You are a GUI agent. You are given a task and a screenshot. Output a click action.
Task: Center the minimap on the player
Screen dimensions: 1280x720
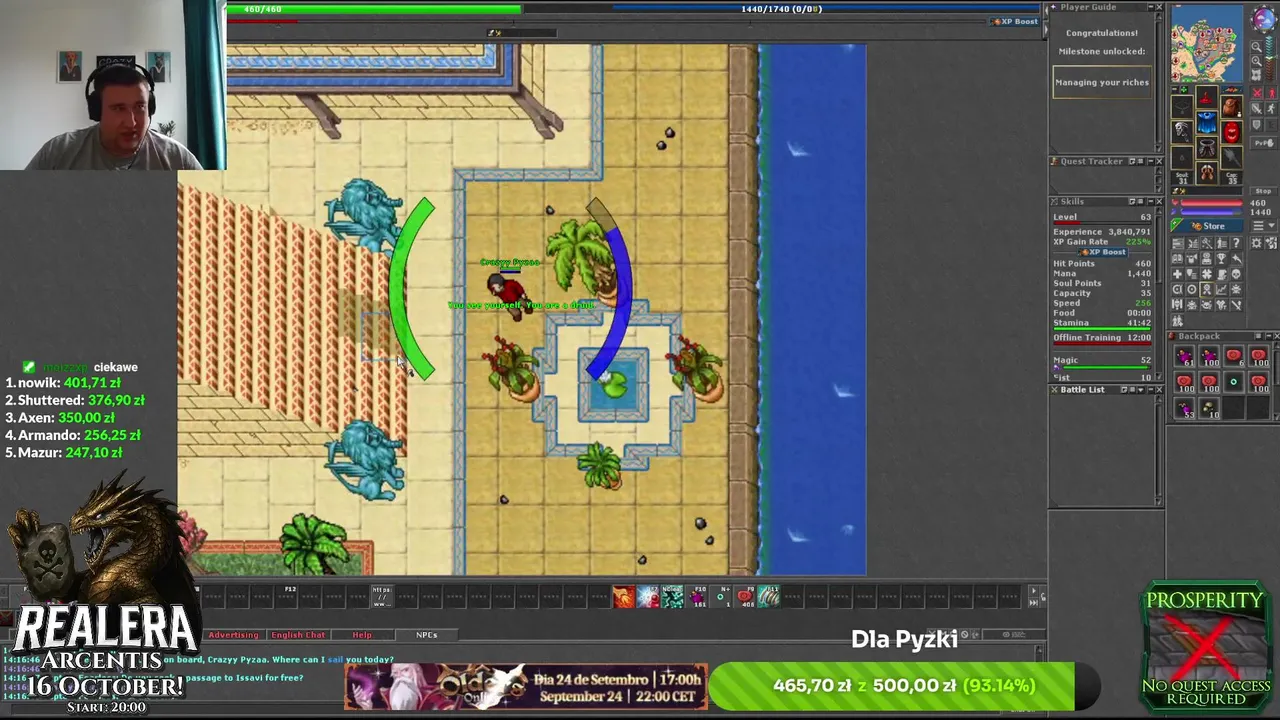coord(1256,75)
